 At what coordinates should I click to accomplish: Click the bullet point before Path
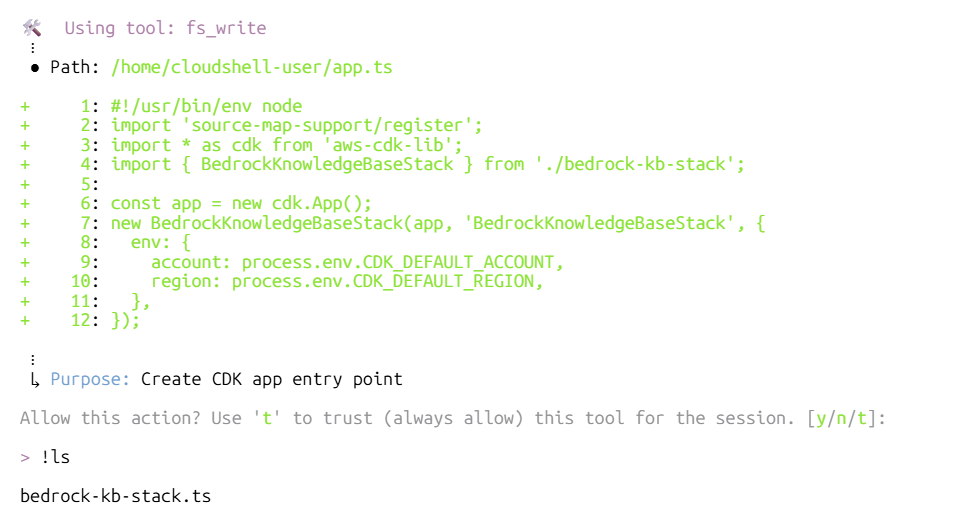pos(34,69)
